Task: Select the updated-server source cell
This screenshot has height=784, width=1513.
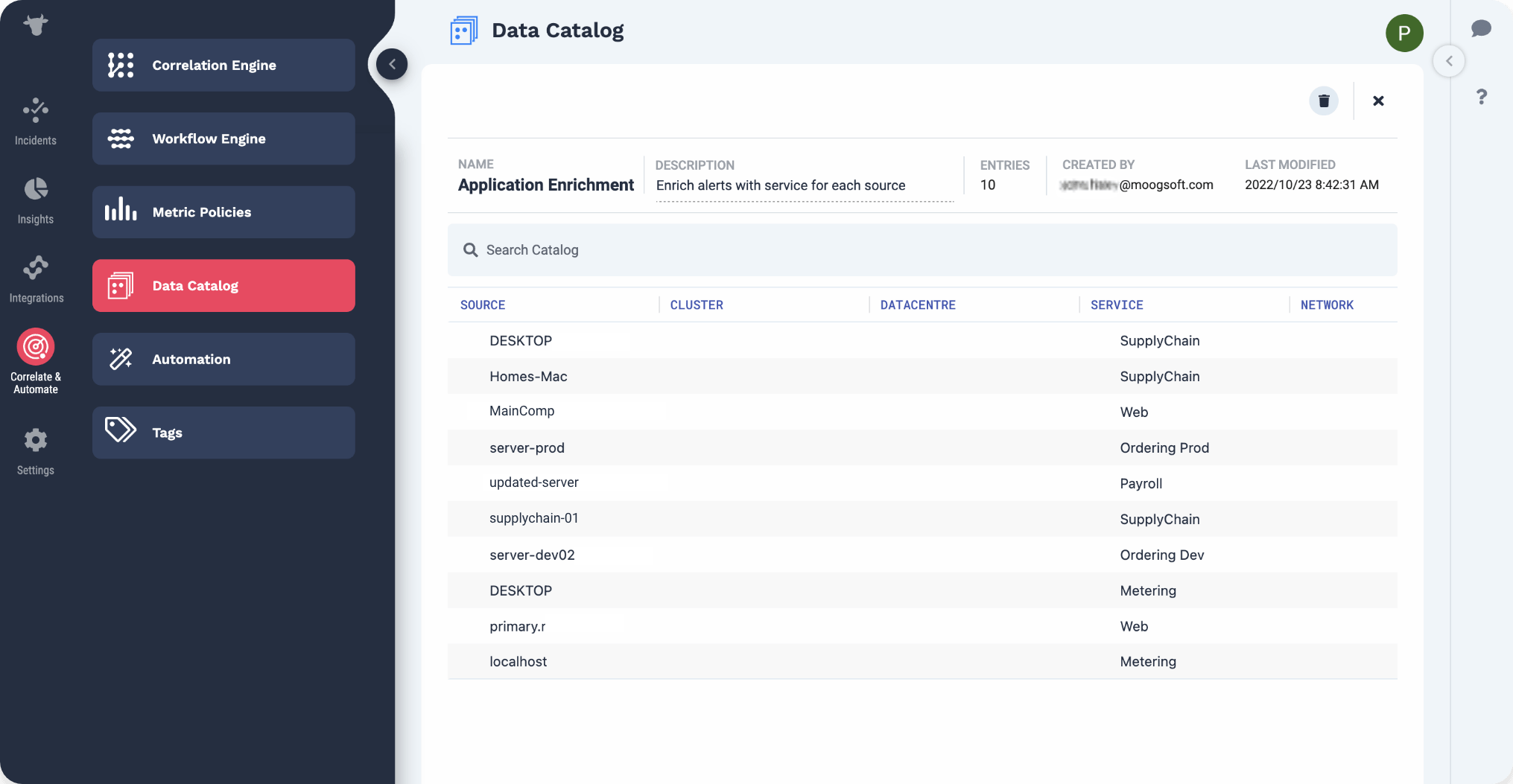Action: (533, 482)
